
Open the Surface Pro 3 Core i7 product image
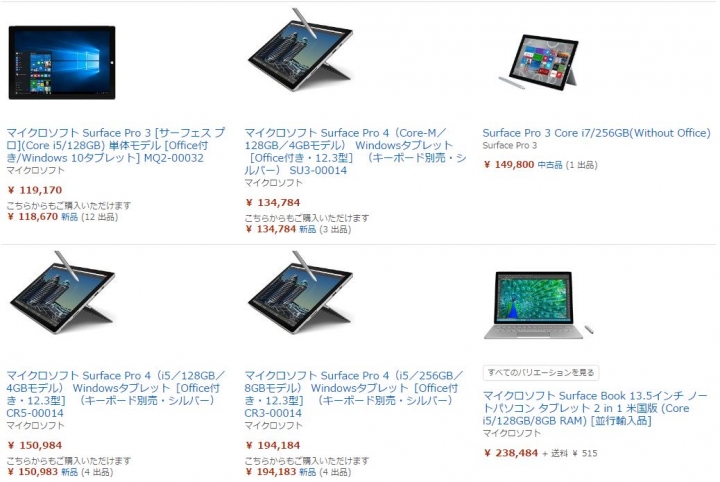pyautogui.click(x=538, y=62)
